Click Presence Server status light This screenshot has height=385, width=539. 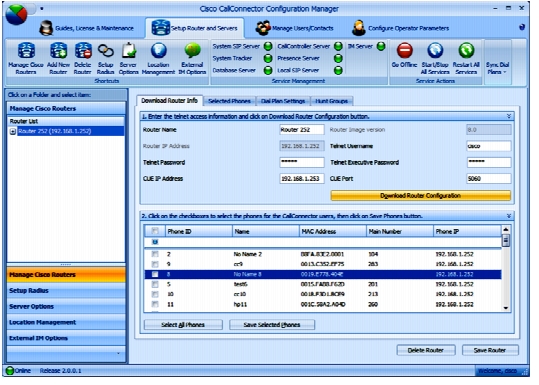click(x=339, y=58)
